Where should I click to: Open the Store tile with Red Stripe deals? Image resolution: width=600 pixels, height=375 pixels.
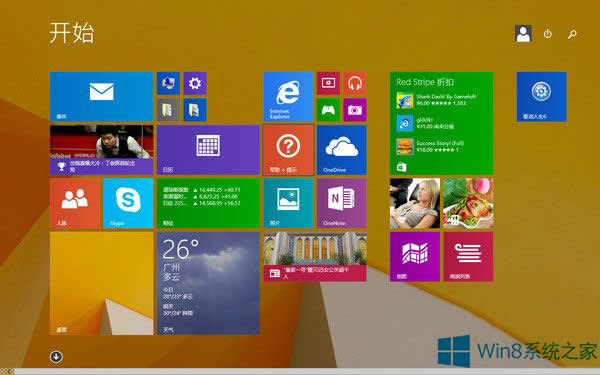click(442, 123)
